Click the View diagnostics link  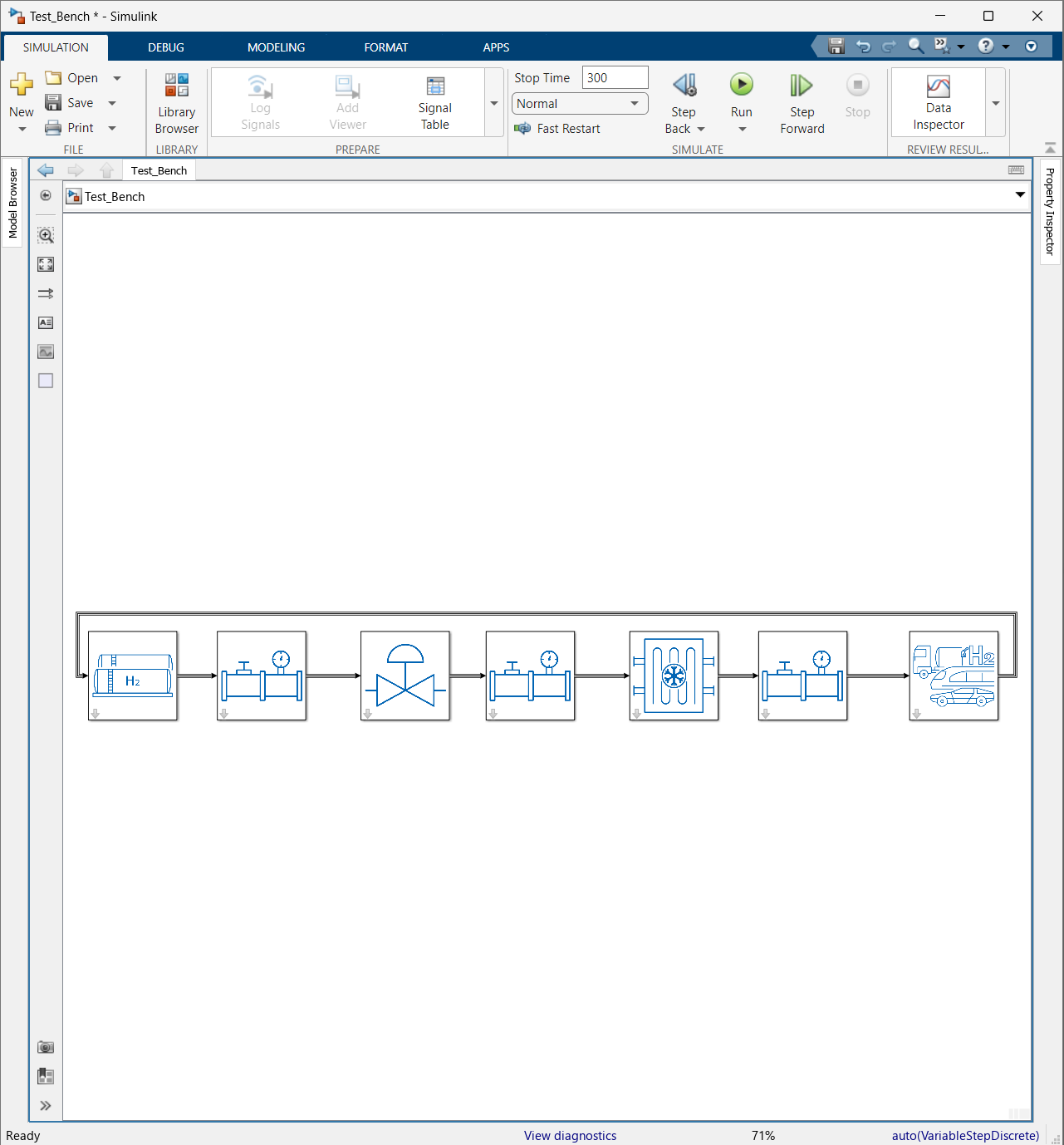click(570, 1135)
